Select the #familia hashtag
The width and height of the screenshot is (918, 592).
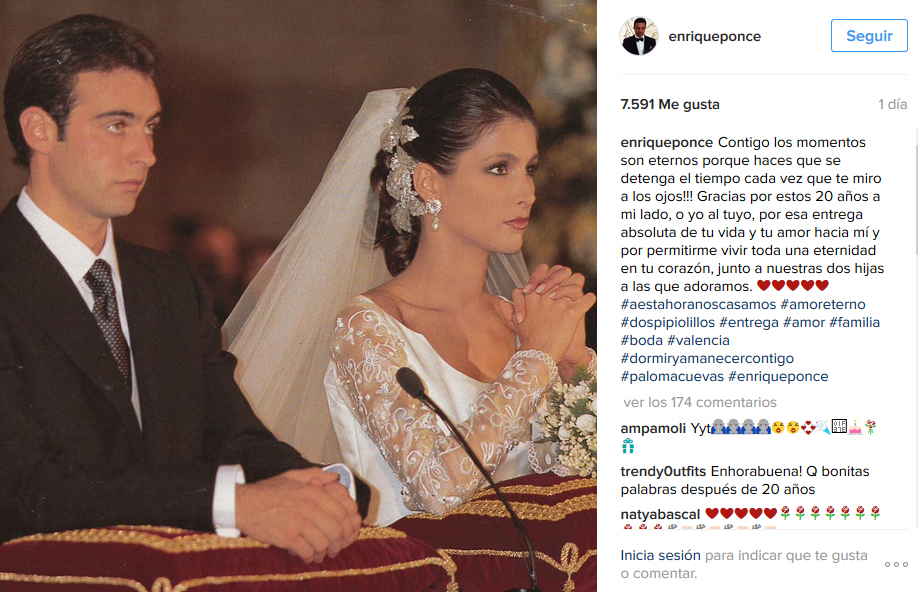tap(854, 323)
